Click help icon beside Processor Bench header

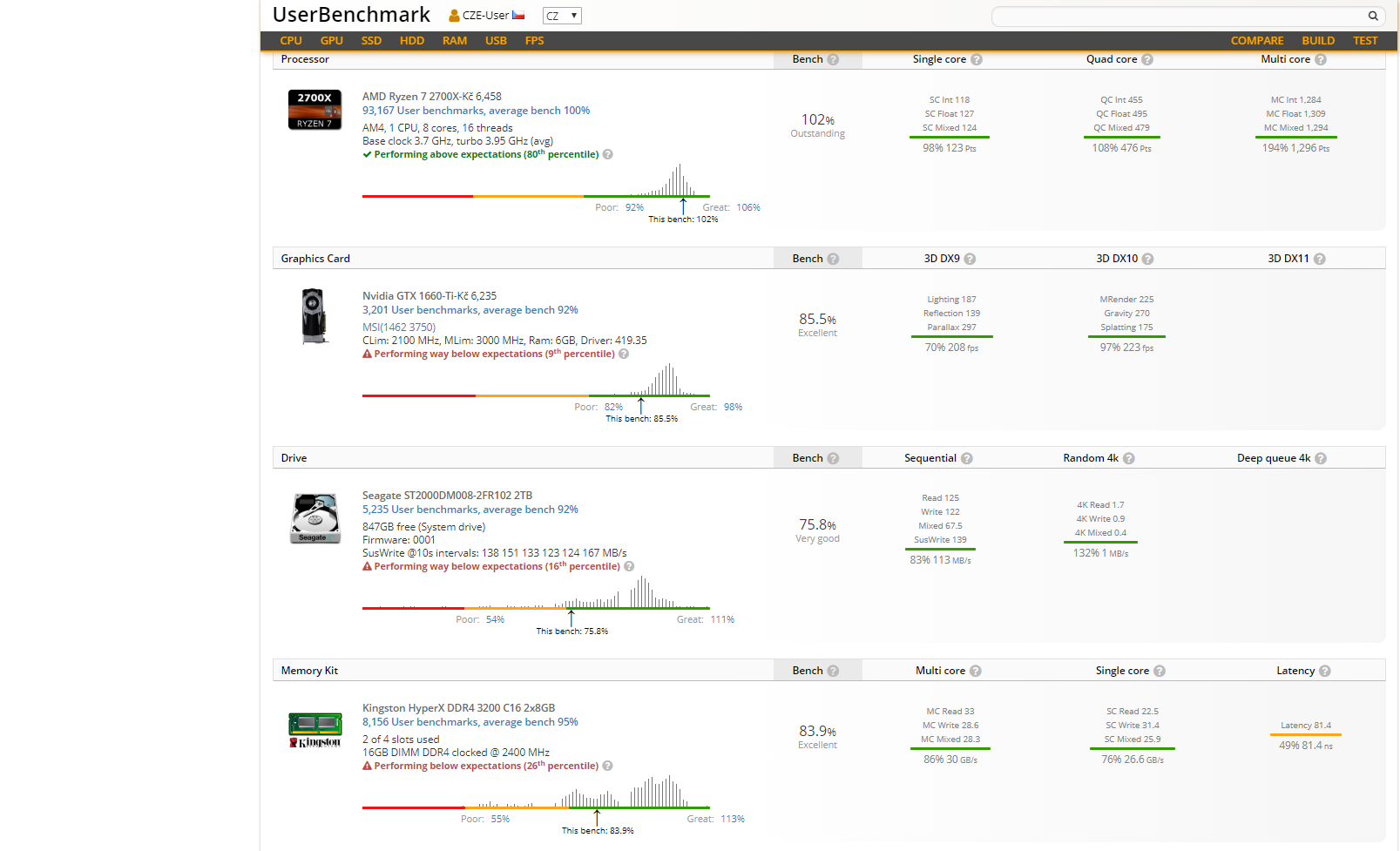(x=833, y=60)
